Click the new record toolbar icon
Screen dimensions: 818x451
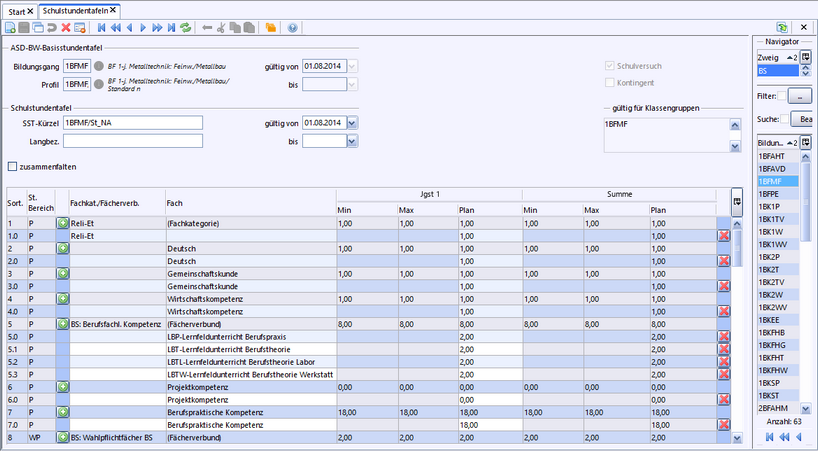coord(12,28)
